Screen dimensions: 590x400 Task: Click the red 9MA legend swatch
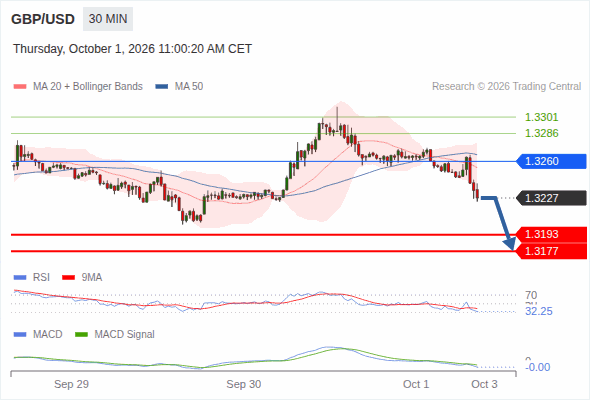point(68,278)
